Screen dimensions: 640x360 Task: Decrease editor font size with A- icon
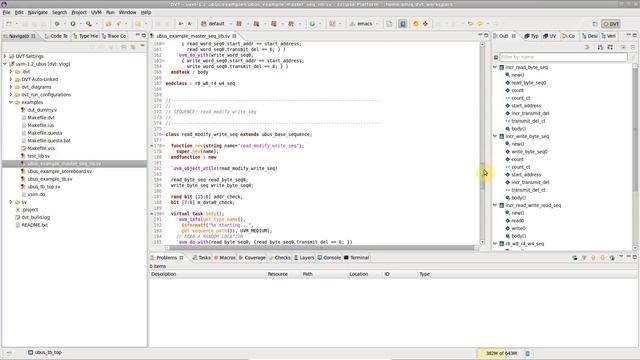point(190,24)
